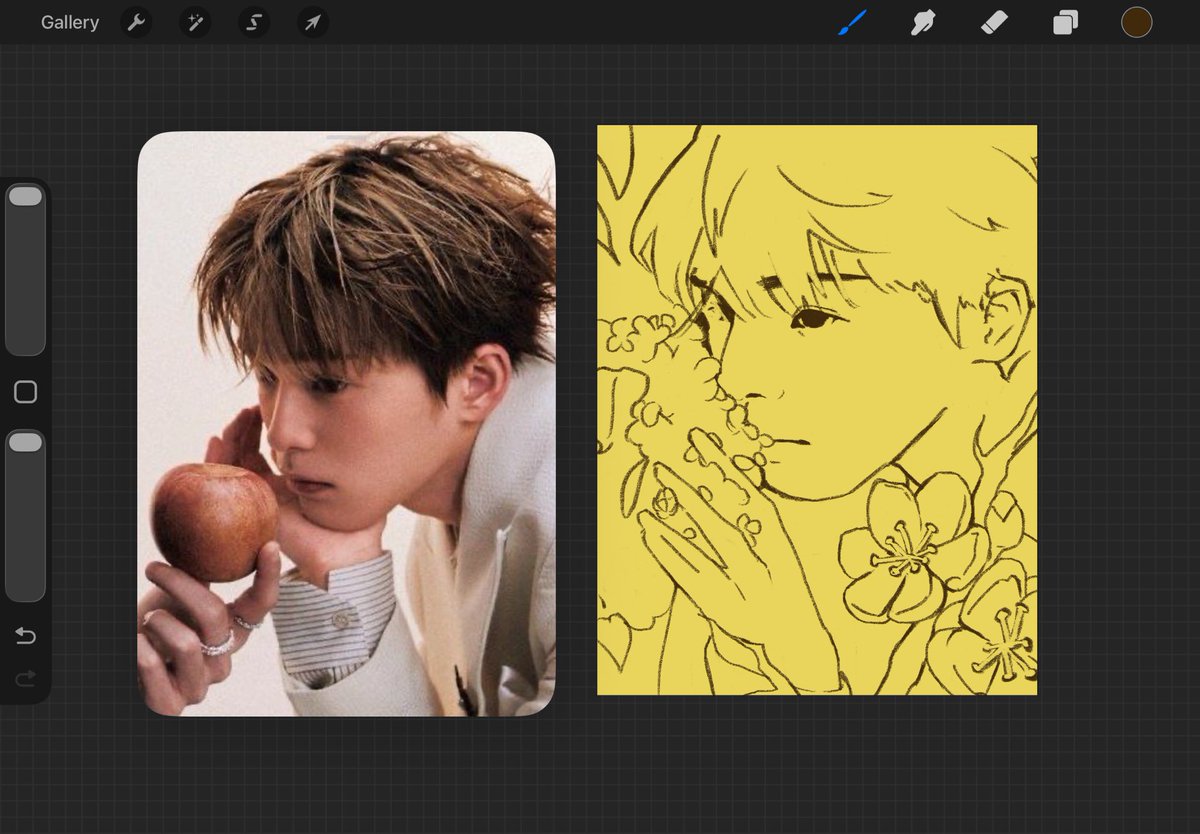Undo the last stroke
Screen dimensions: 1200x834
click(25, 636)
